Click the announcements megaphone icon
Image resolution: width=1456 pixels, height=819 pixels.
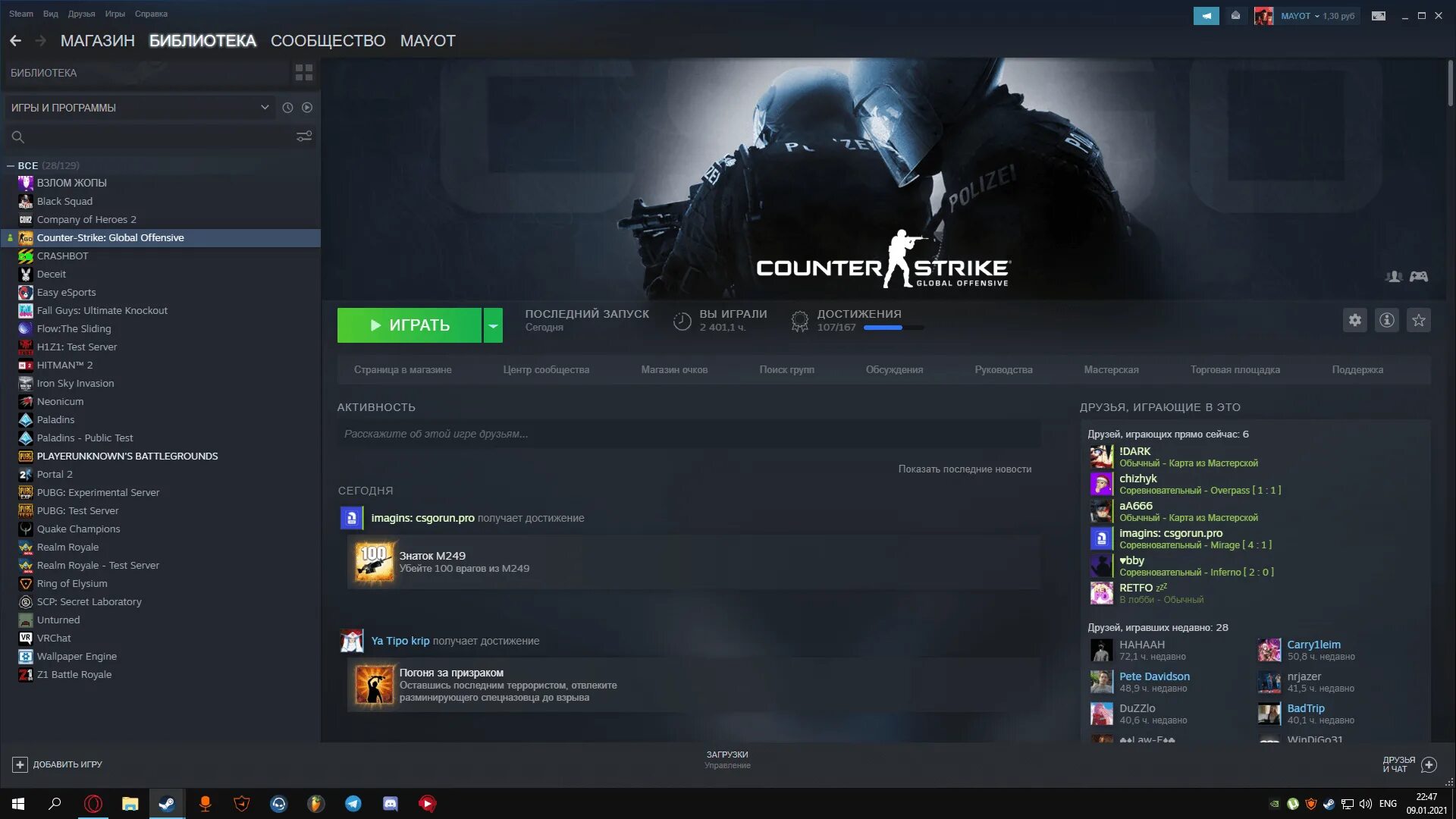click(1206, 15)
